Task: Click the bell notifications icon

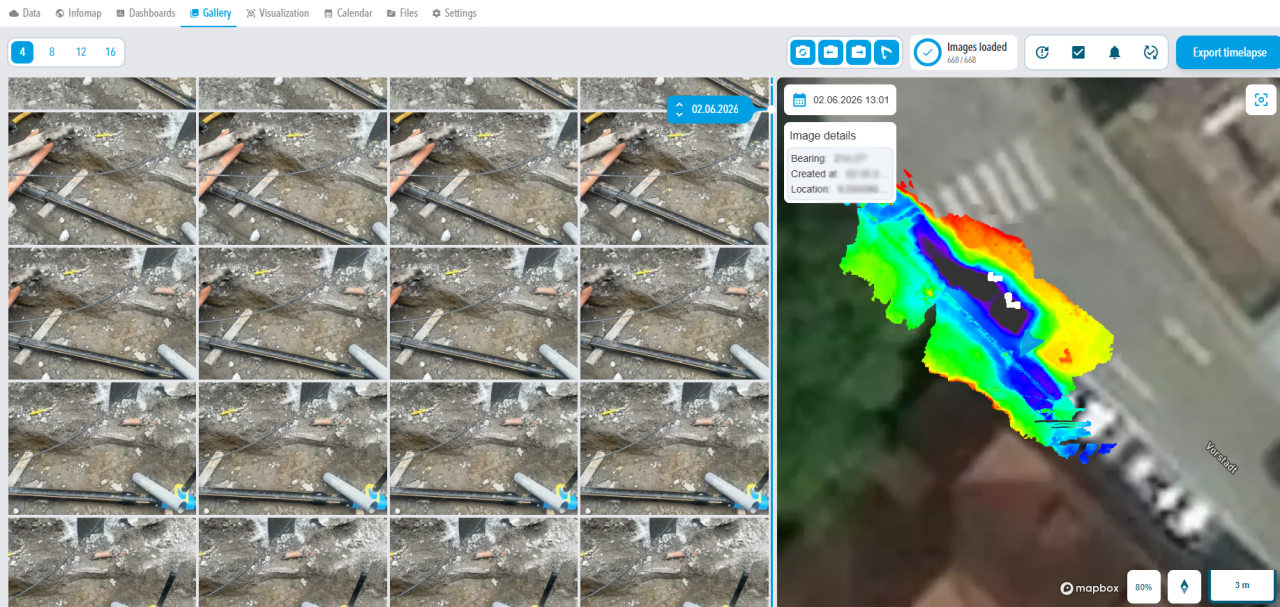Action: point(1114,52)
